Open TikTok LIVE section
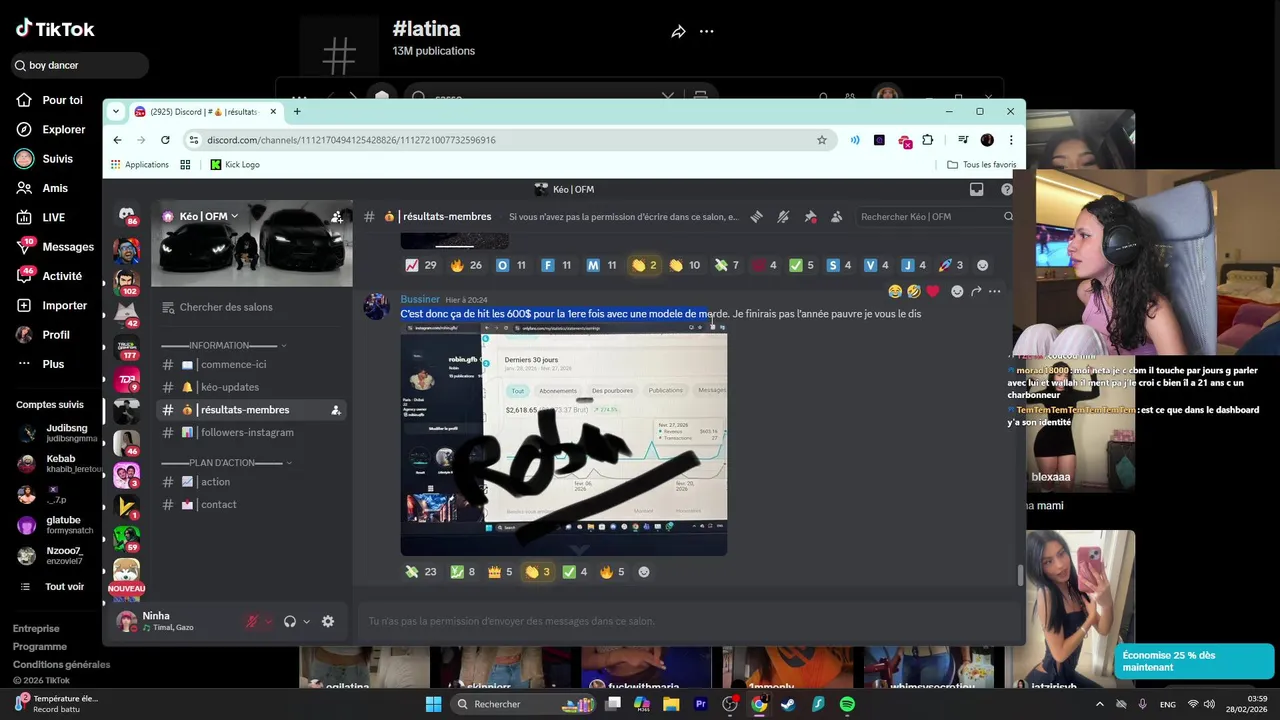The height and width of the screenshot is (720, 1280). 42,217
